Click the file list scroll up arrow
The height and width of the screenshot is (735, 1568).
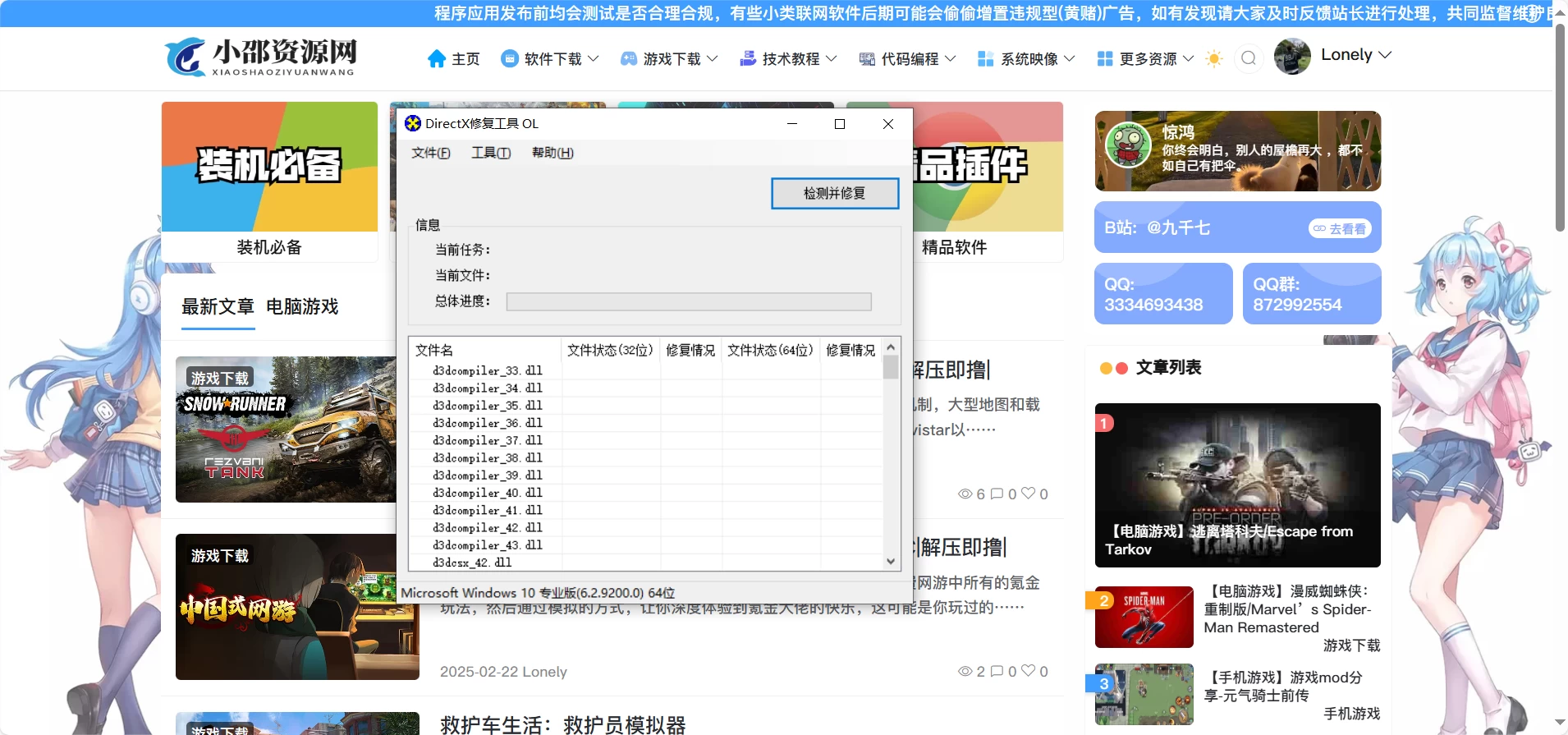pos(891,347)
